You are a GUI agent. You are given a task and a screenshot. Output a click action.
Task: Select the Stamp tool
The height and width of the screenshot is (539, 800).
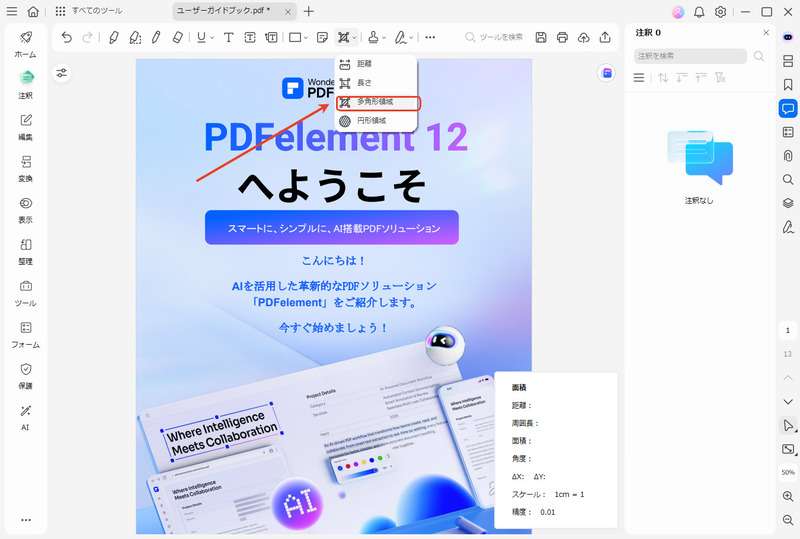point(373,37)
